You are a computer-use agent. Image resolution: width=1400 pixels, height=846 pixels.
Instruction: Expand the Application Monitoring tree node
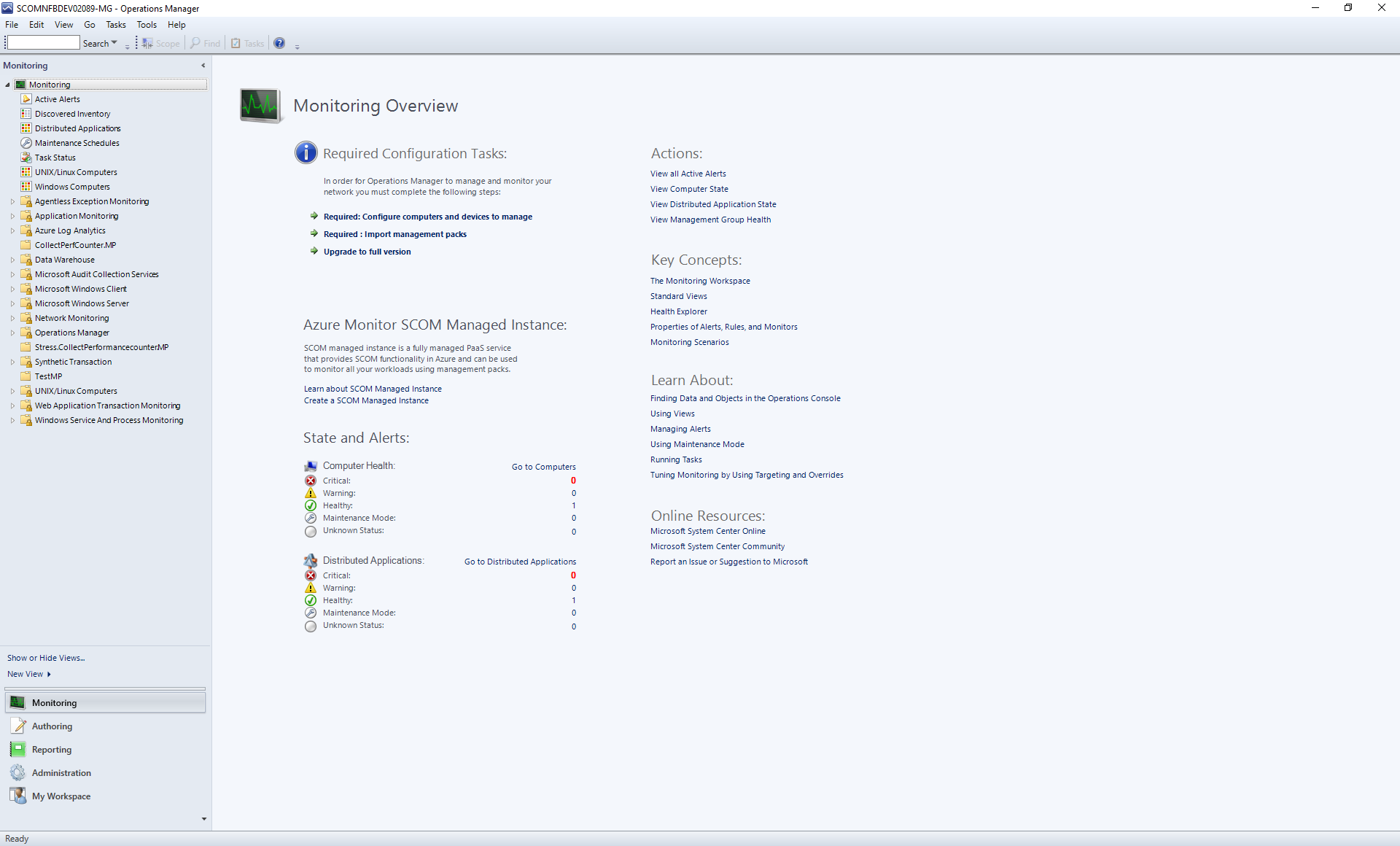click(12, 216)
